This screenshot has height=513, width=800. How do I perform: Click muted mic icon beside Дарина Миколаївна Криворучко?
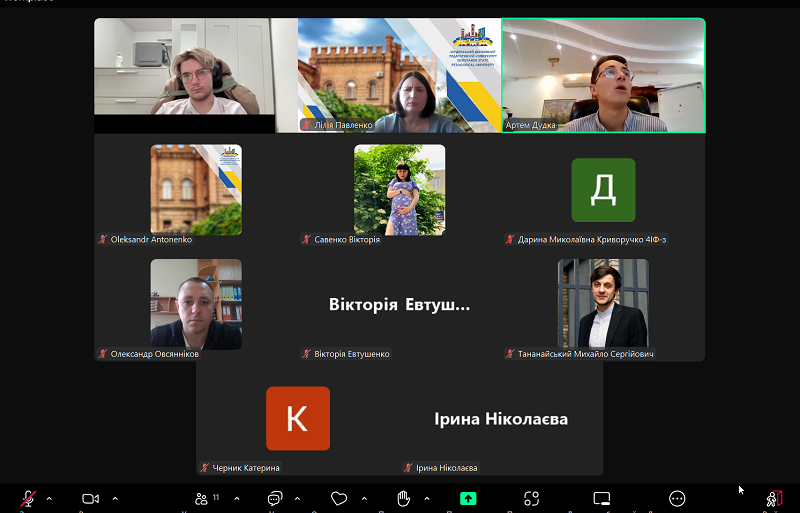pos(510,239)
